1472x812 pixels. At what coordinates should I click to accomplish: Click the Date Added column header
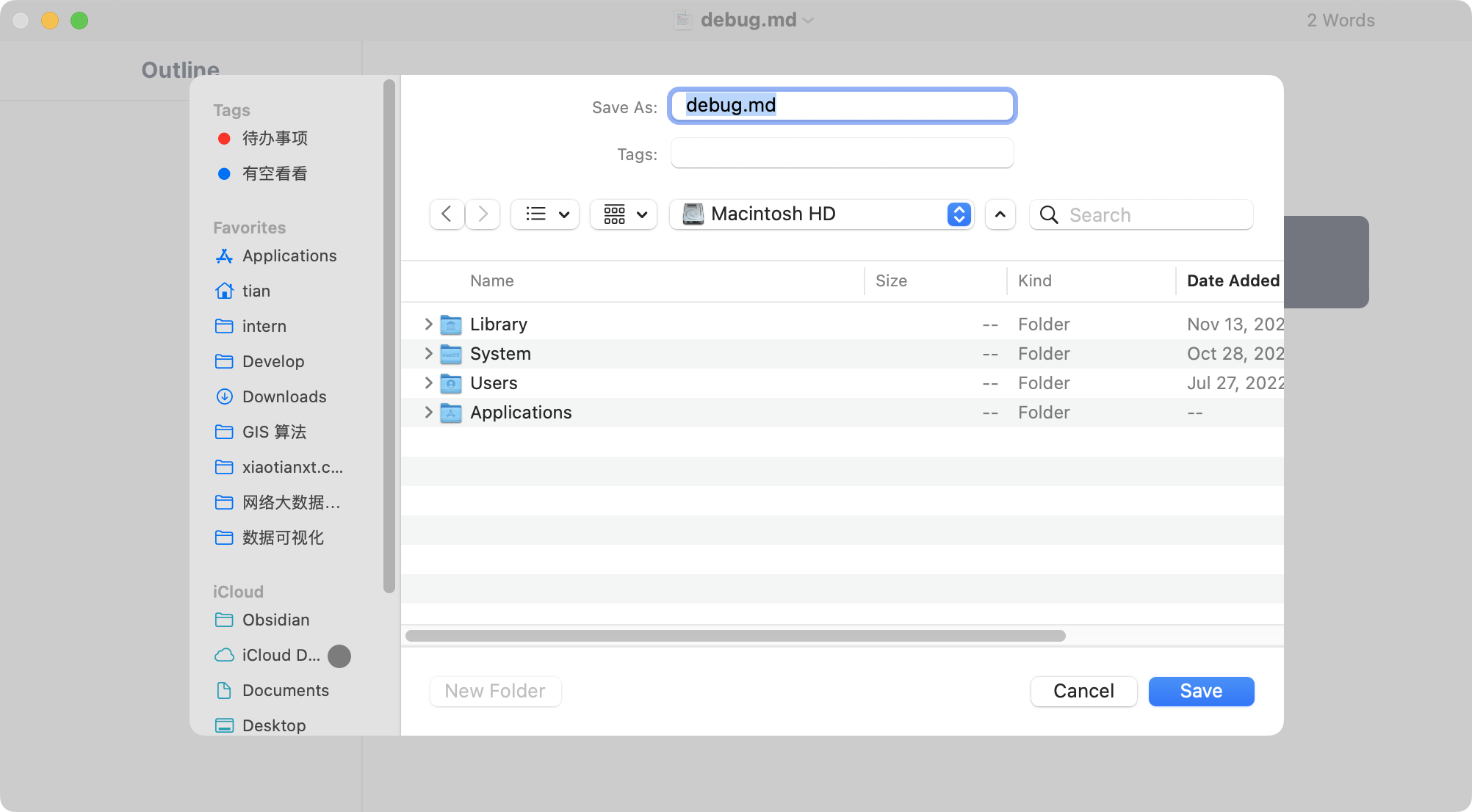coord(1233,280)
